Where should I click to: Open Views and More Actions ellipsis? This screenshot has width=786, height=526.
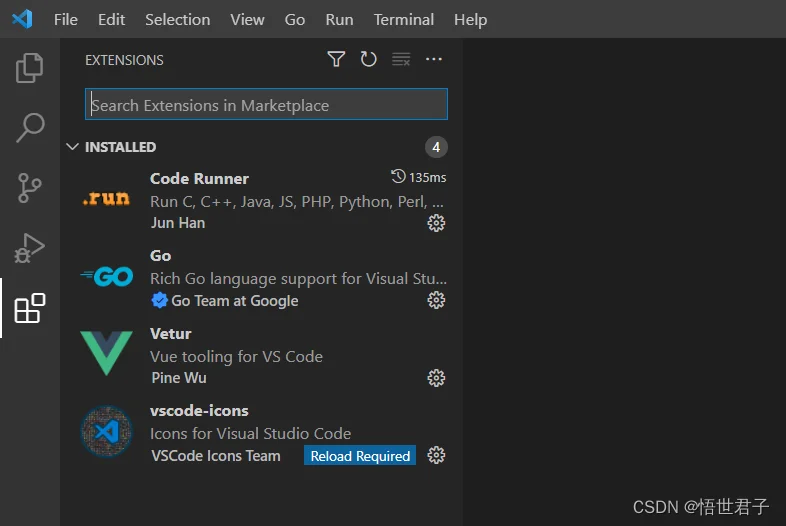coord(434,59)
